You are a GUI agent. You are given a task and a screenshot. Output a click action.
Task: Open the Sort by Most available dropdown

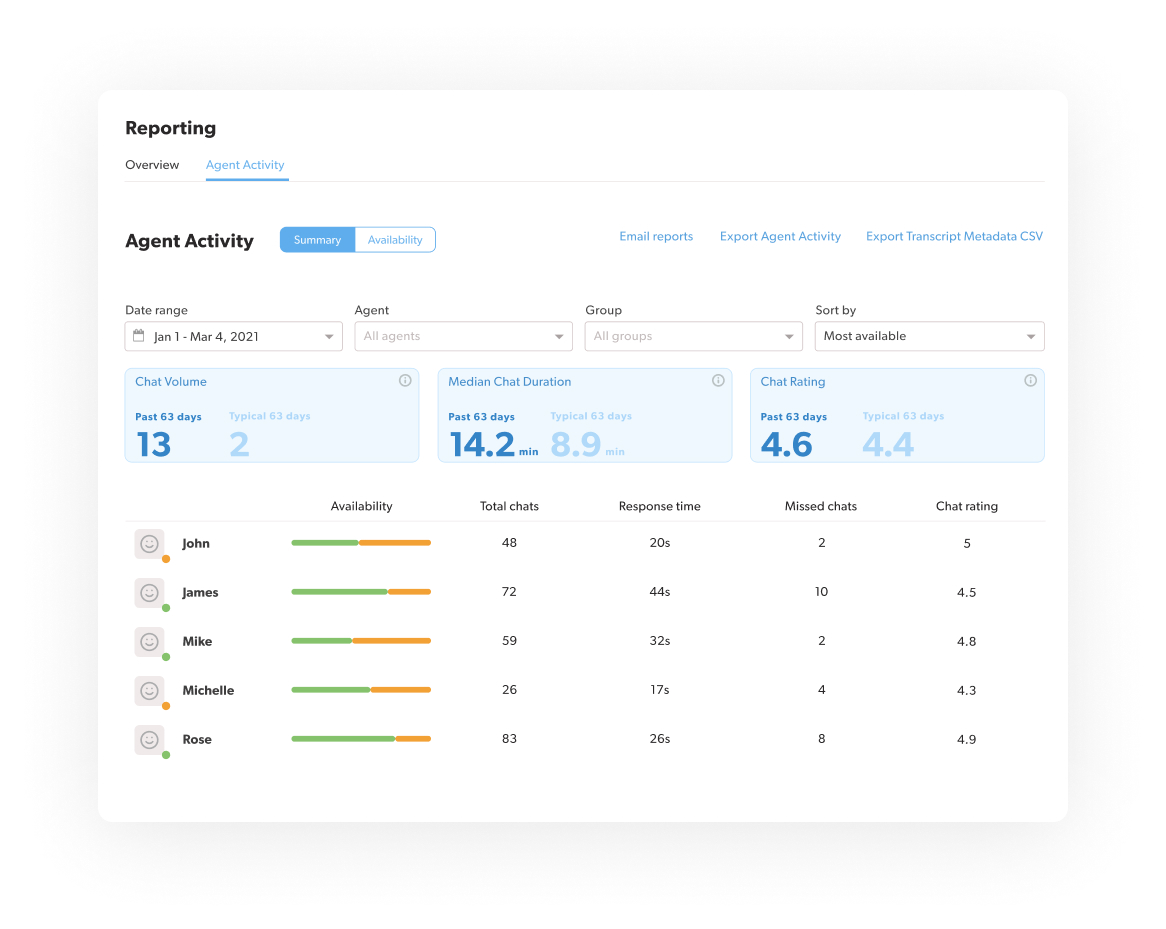929,337
